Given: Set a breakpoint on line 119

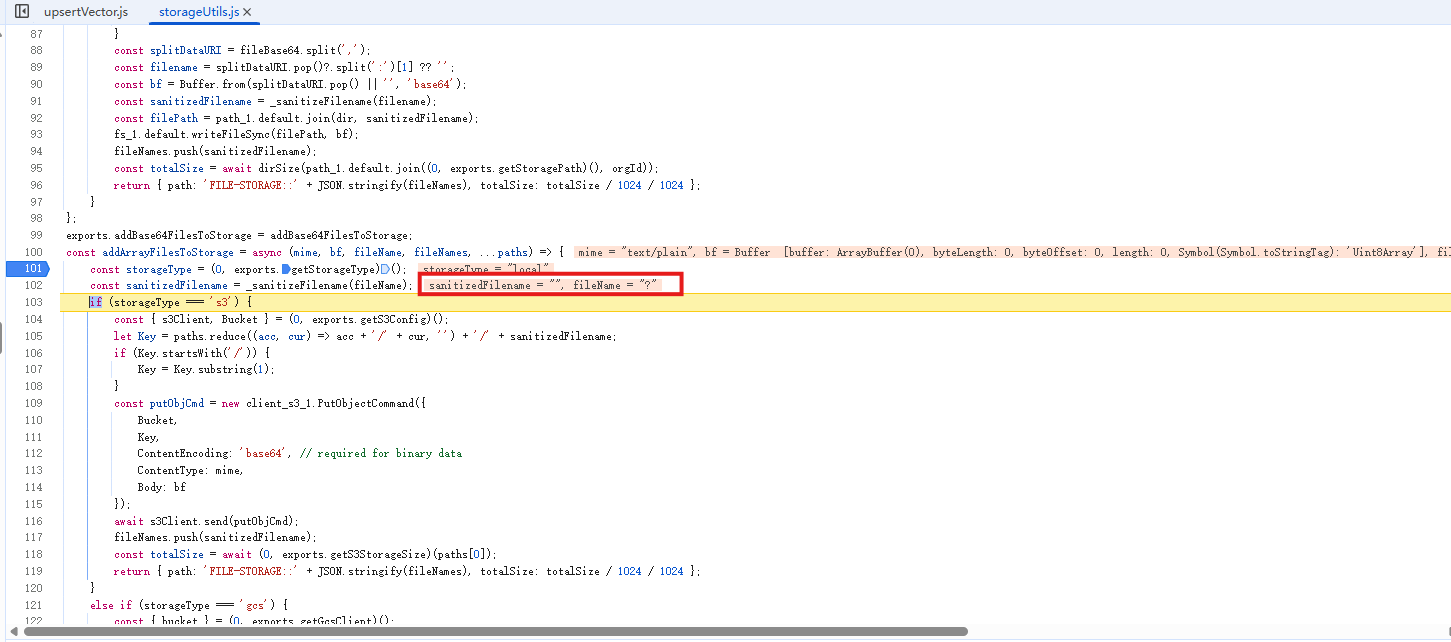Looking at the screenshot, I should pyautogui.click(x=35, y=571).
